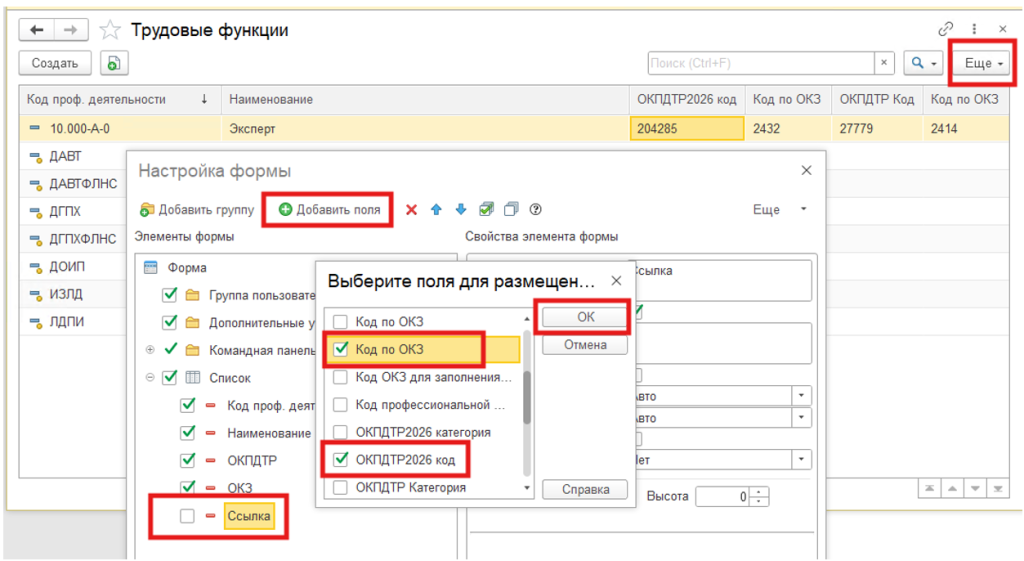Click the Добавить поля button
The image size is (1024, 561).
[329, 210]
